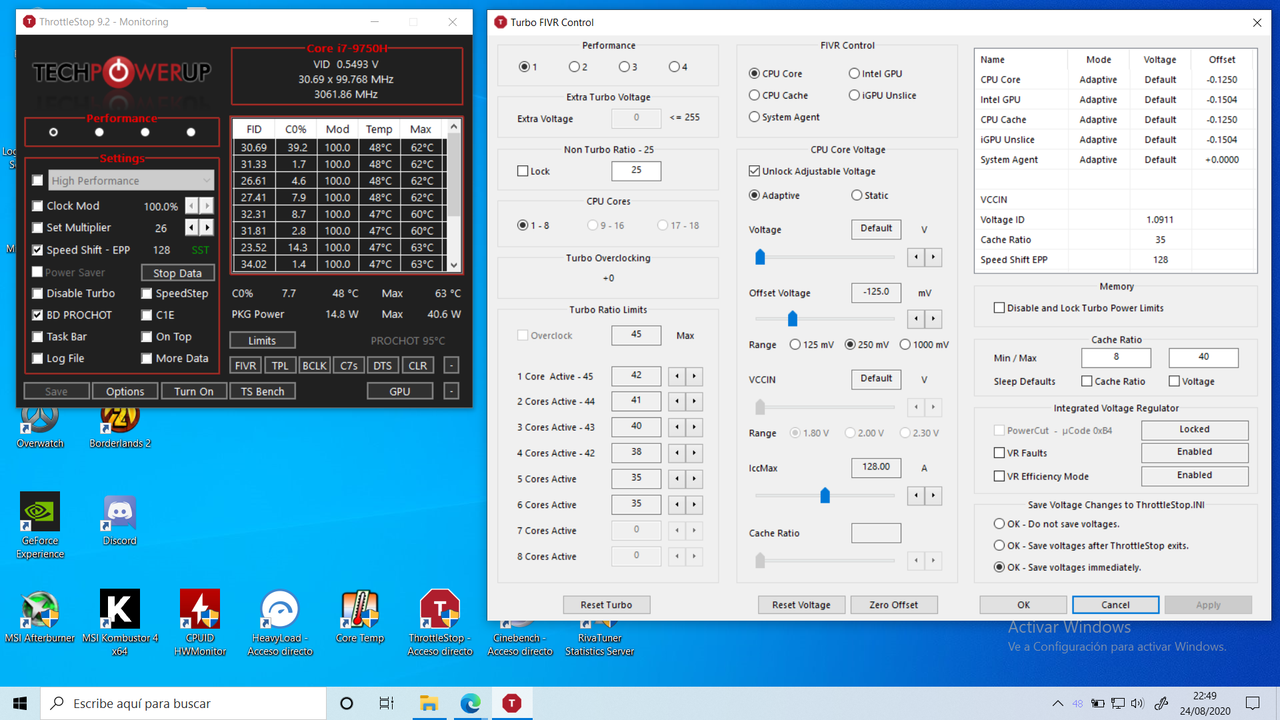
Task: Open volume control in system tray
Action: tap(1137, 703)
